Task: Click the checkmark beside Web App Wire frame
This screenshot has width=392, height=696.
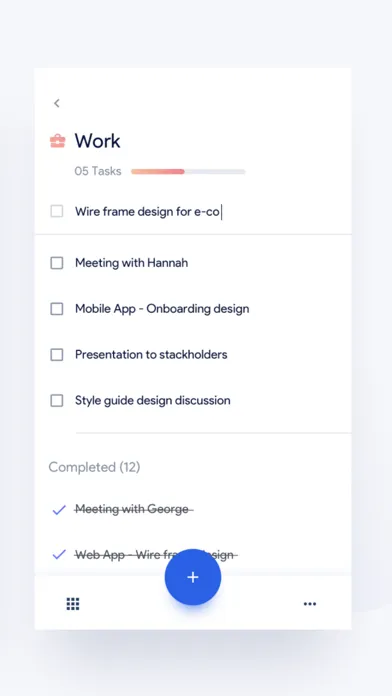Action: (x=59, y=554)
